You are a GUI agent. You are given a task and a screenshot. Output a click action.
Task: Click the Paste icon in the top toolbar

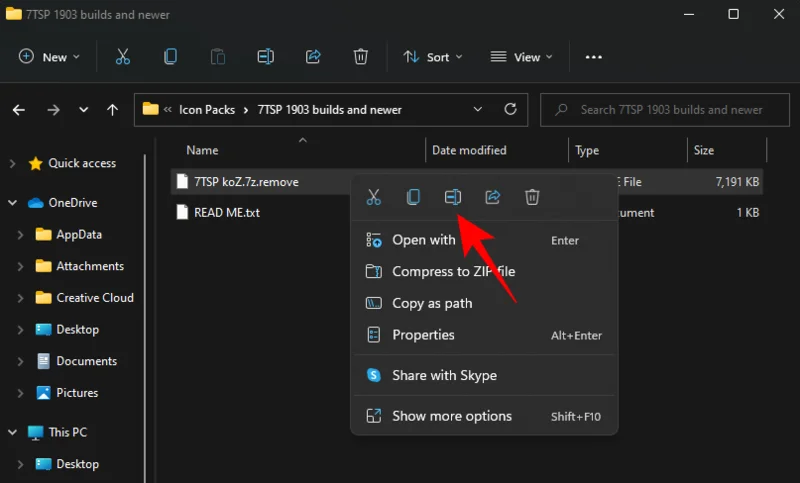218,57
